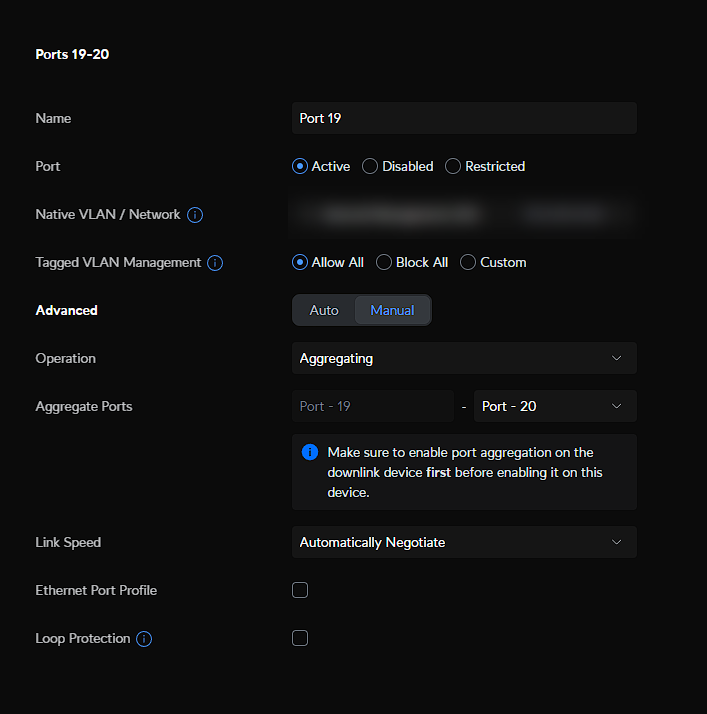Click the blurred Native VLAN network field
Viewport: 707px width, 714px height.
[464, 214]
